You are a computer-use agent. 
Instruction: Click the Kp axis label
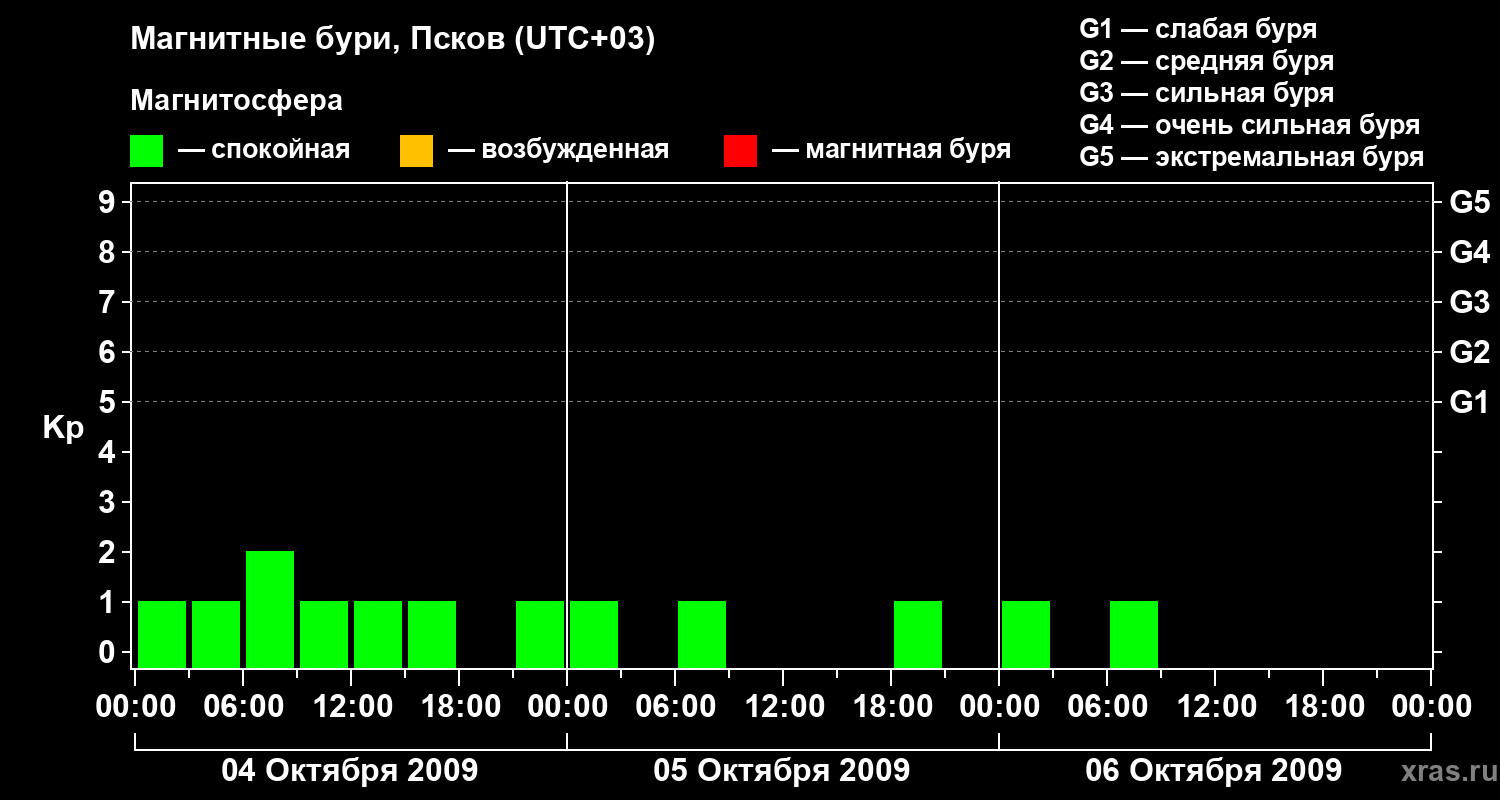(63, 428)
